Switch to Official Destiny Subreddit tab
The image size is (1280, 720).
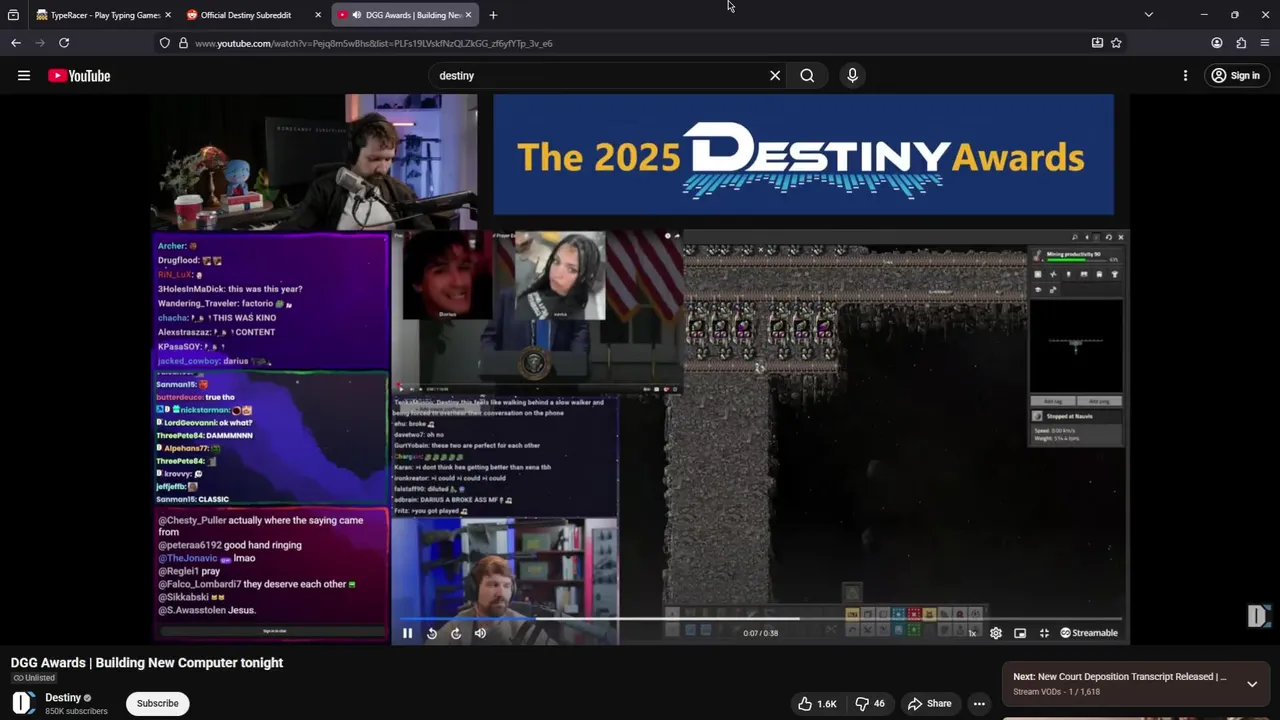254,15
